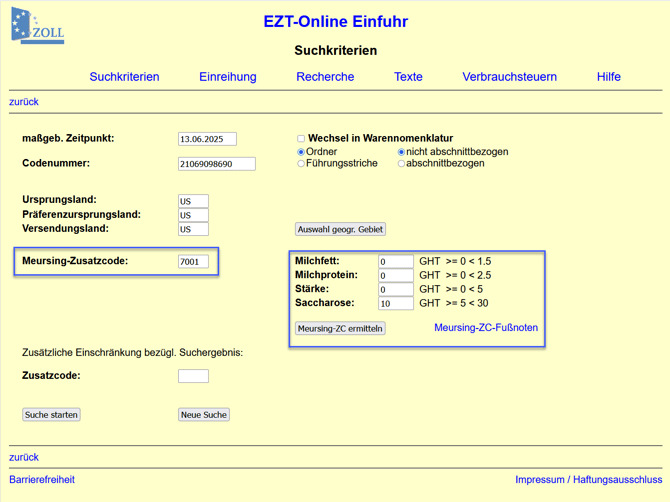Screen dimensions: 670x502
Task: Enable Wechsel in Warennomenklatur checkbox
Action: (301, 138)
